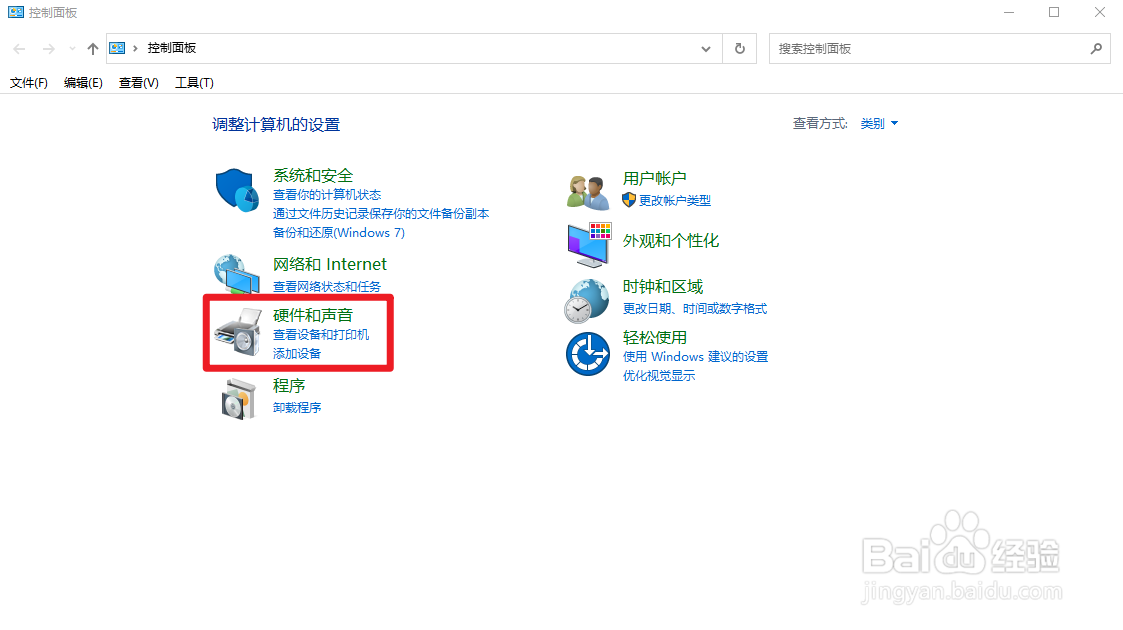Open the 查看(V) menu
The width and height of the screenshot is (1123, 630).
tap(139, 83)
